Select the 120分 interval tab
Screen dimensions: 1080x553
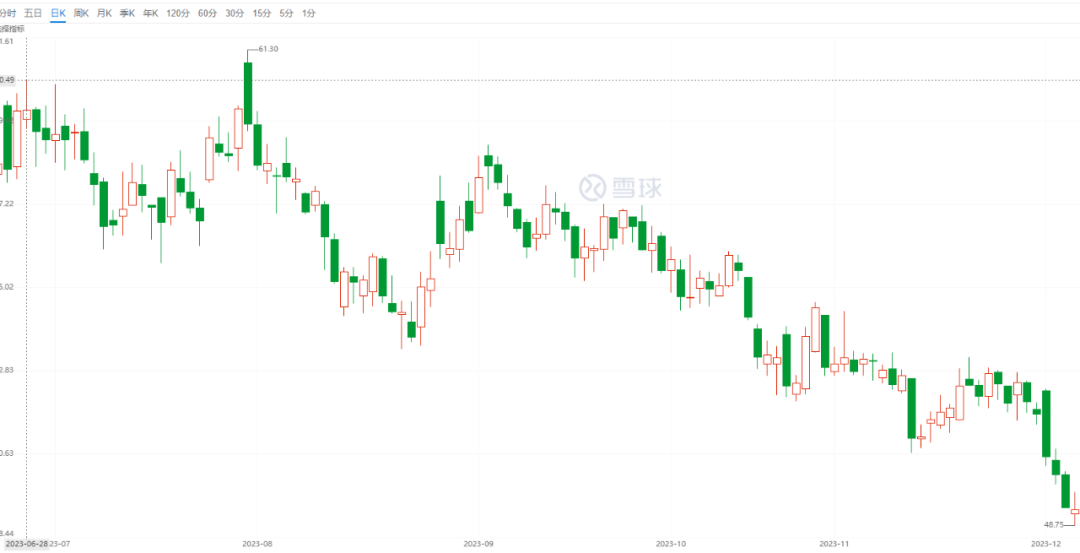click(x=177, y=13)
